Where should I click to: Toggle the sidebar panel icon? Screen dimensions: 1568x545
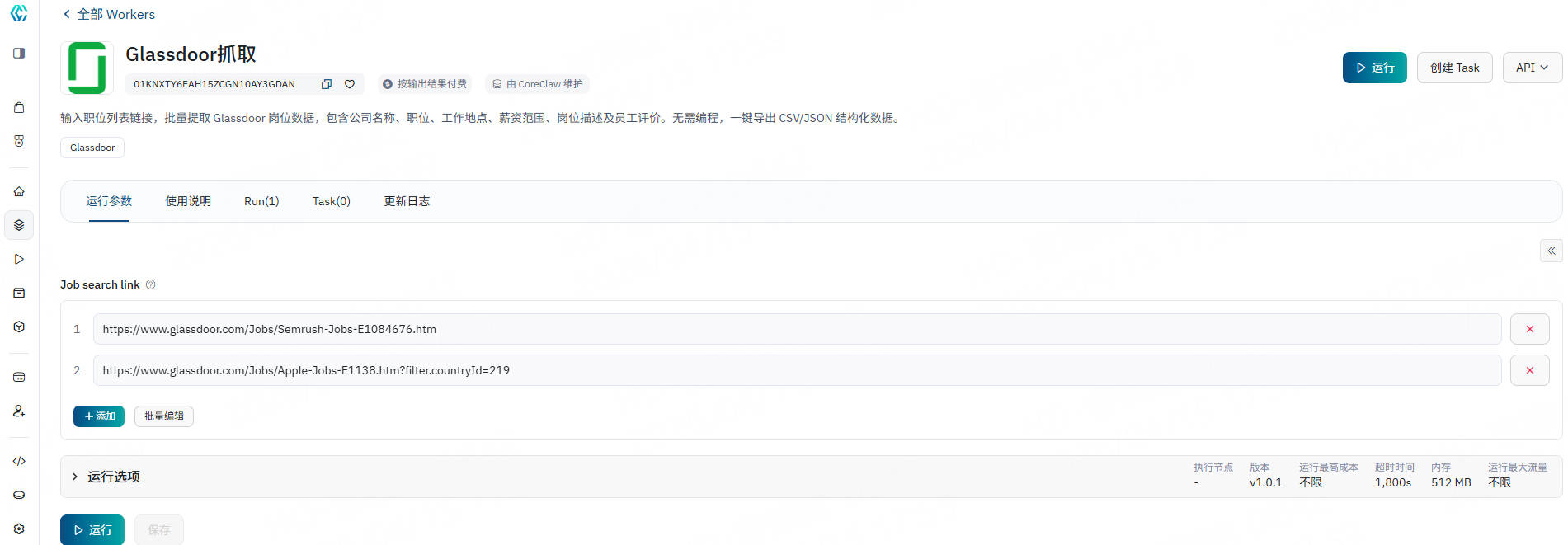19,54
